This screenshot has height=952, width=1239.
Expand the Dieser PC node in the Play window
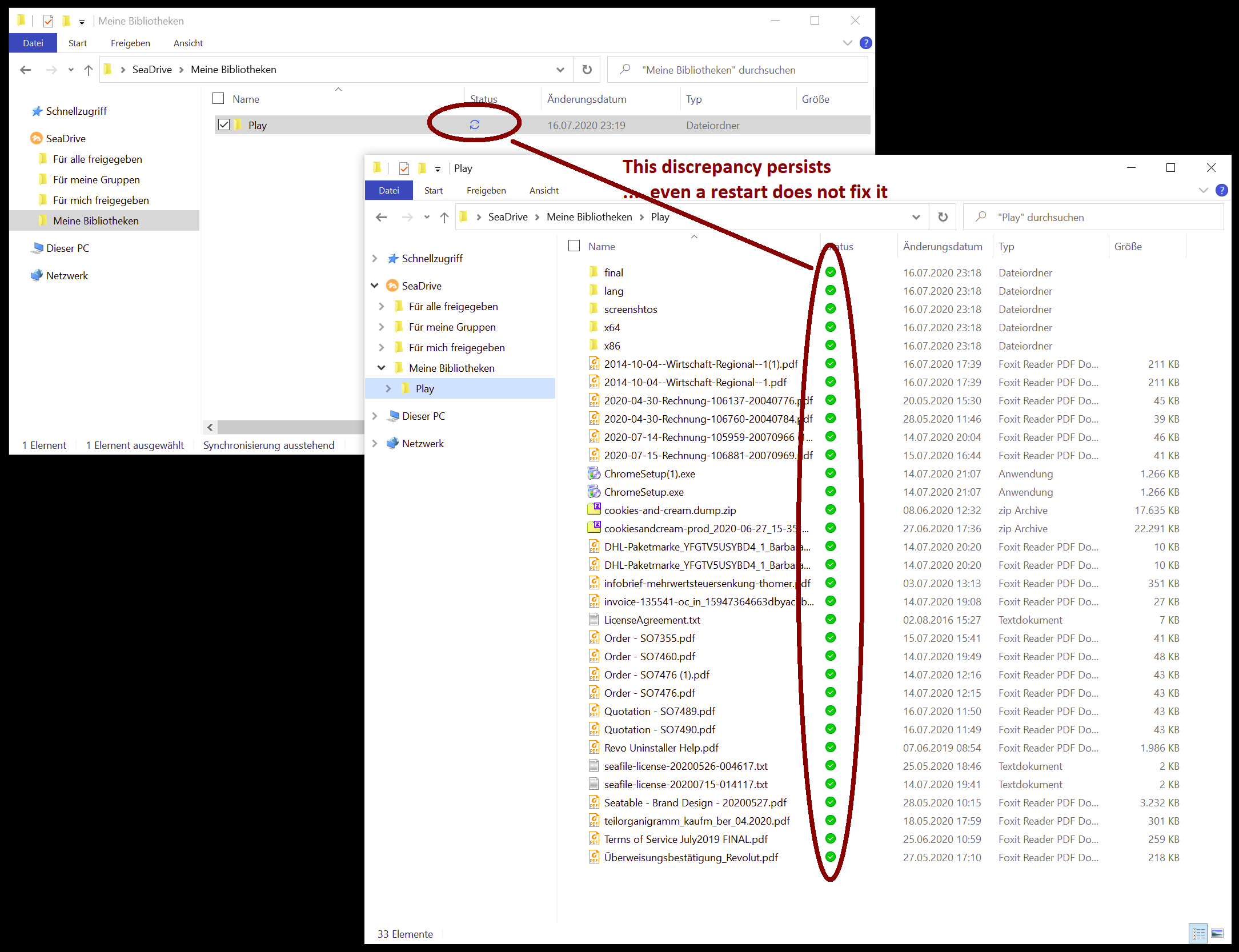click(x=375, y=416)
